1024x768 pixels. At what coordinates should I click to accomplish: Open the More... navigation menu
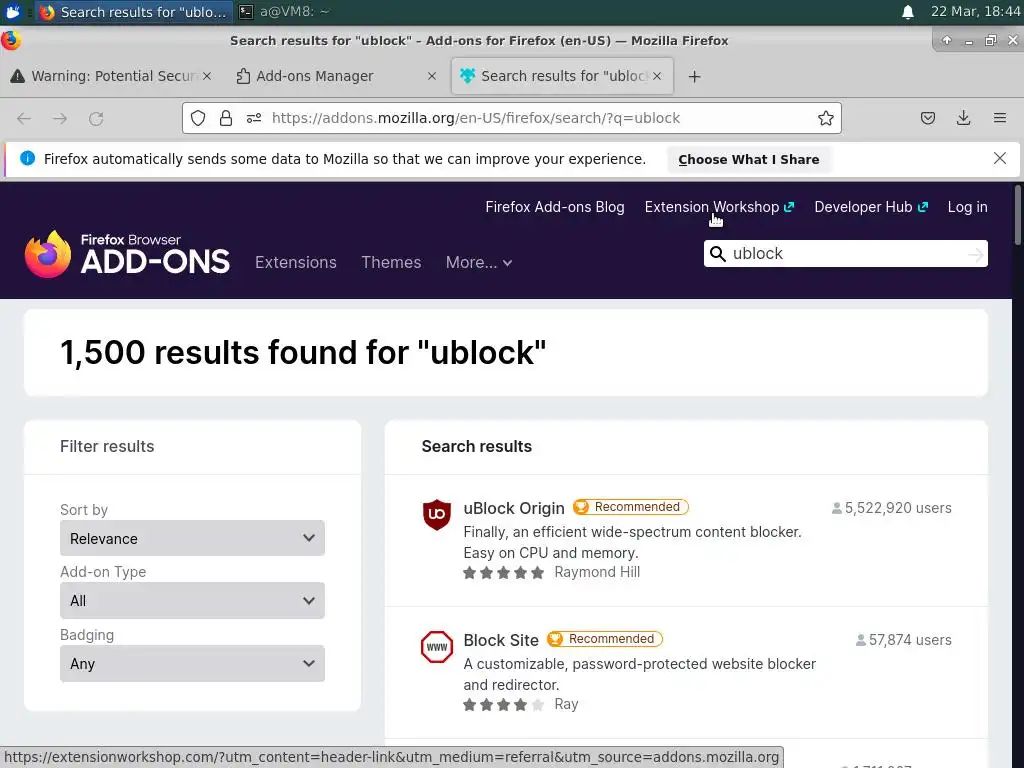pyautogui.click(x=479, y=262)
